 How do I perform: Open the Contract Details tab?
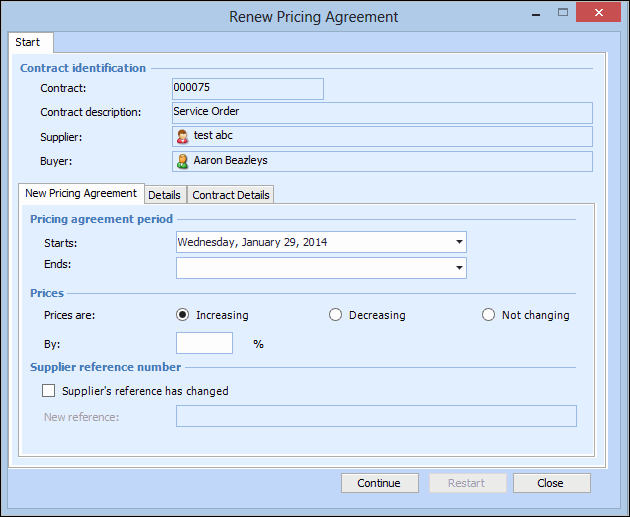coord(230,195)
